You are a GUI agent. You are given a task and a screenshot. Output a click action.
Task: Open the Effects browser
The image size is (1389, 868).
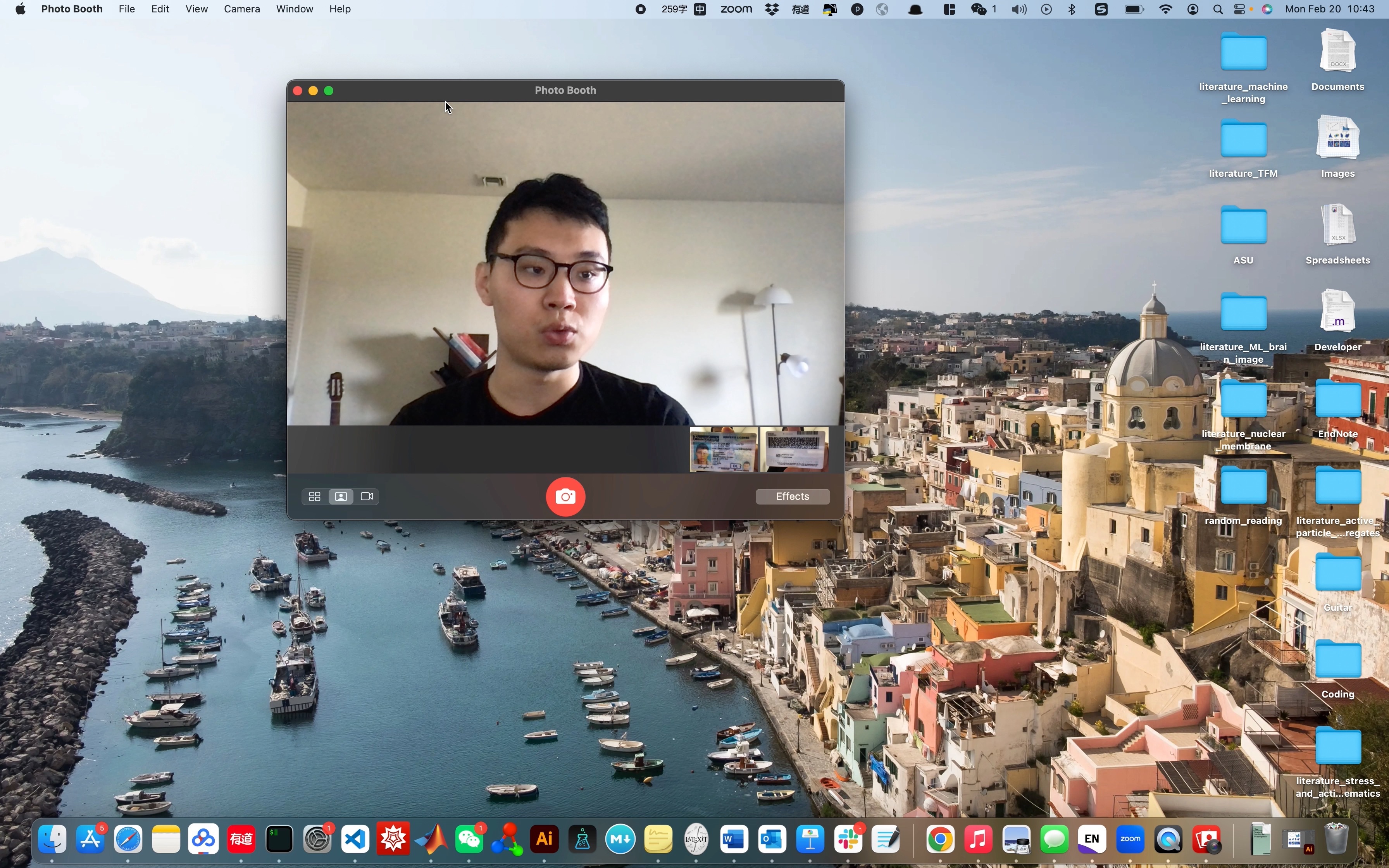click(x=792, y=496)
